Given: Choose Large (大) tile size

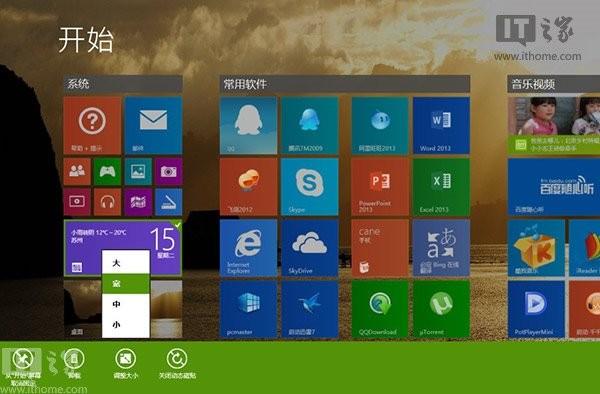Looking at the screenshot, I should pyautogui.click(x=126, y=263).
